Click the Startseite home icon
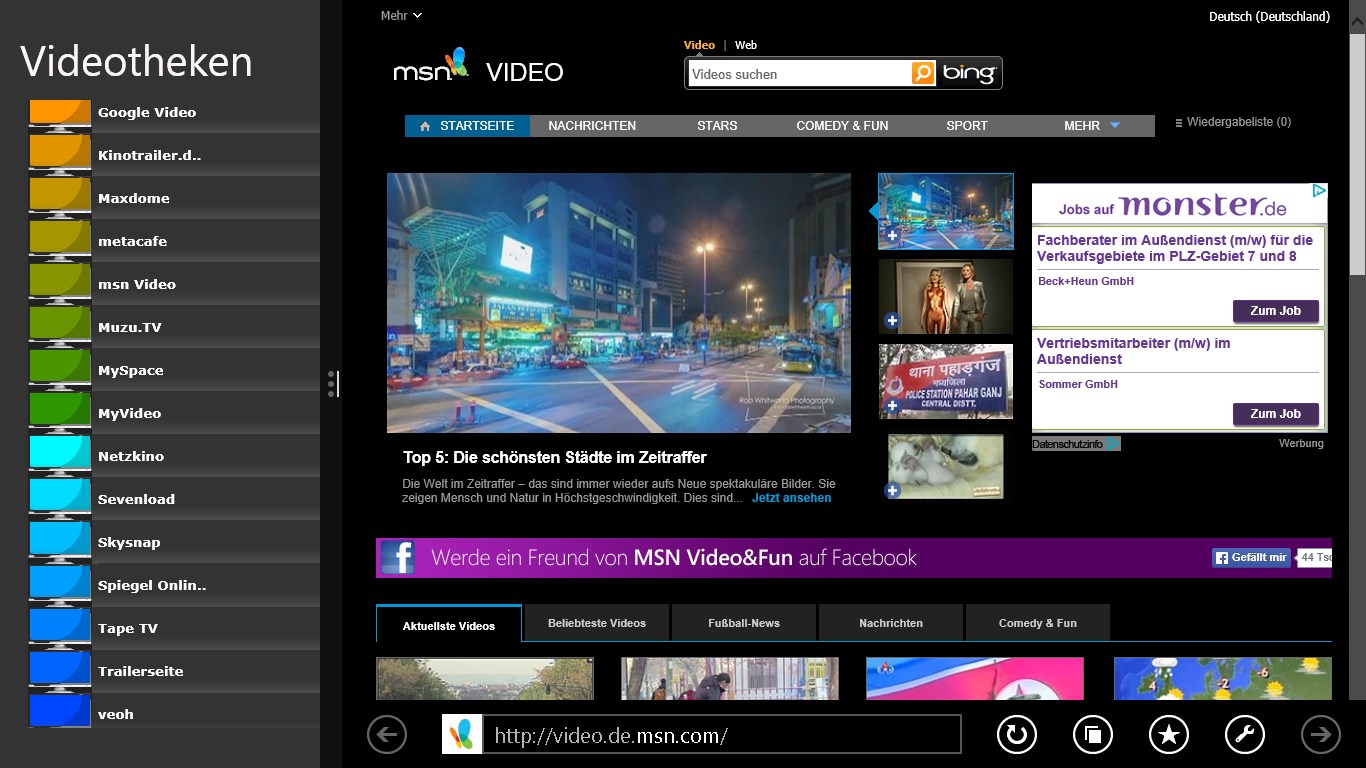The height and width of the screenshot is (768, 1366). 426,126
